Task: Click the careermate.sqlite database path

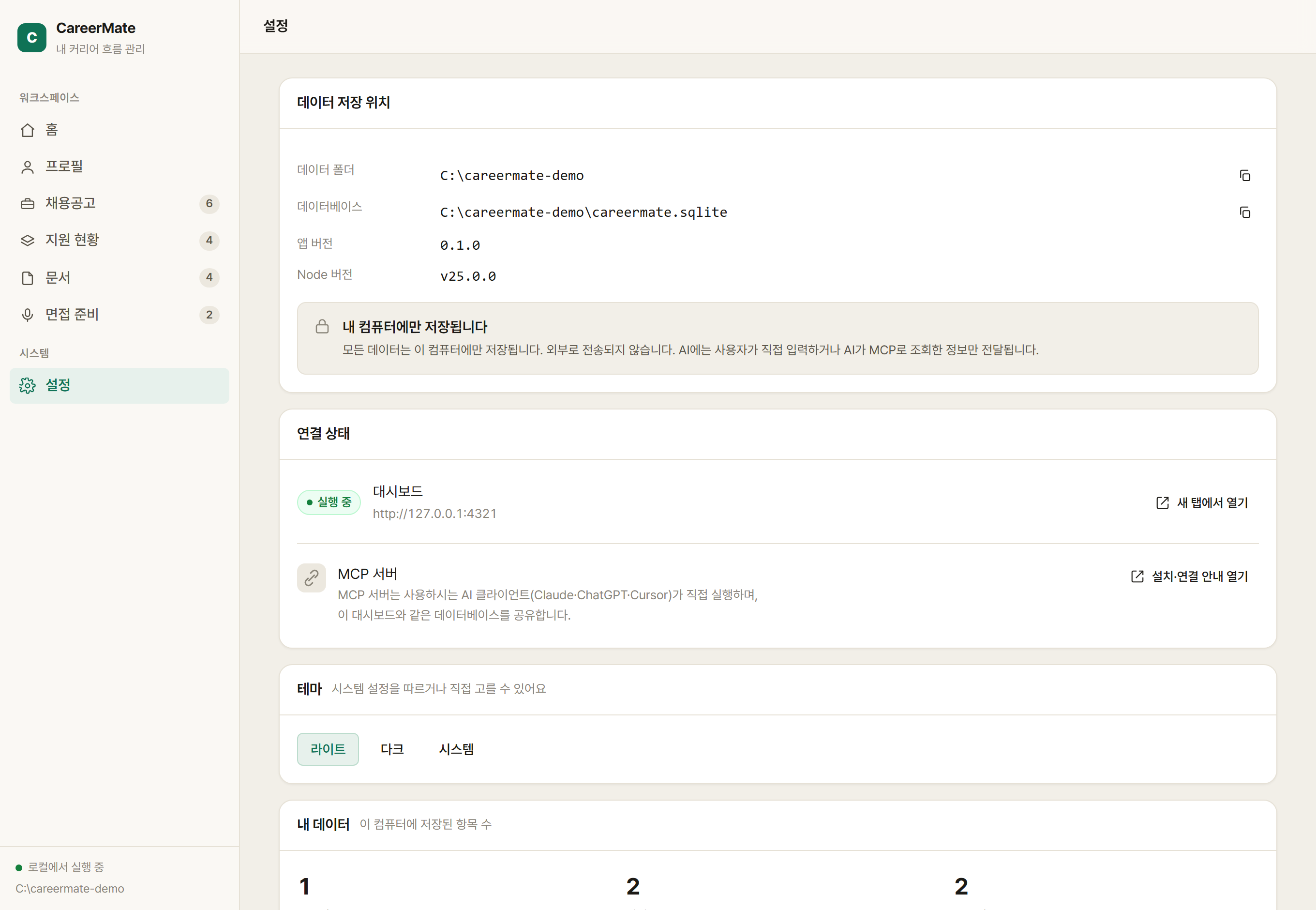Action: (x=583, y=212)
